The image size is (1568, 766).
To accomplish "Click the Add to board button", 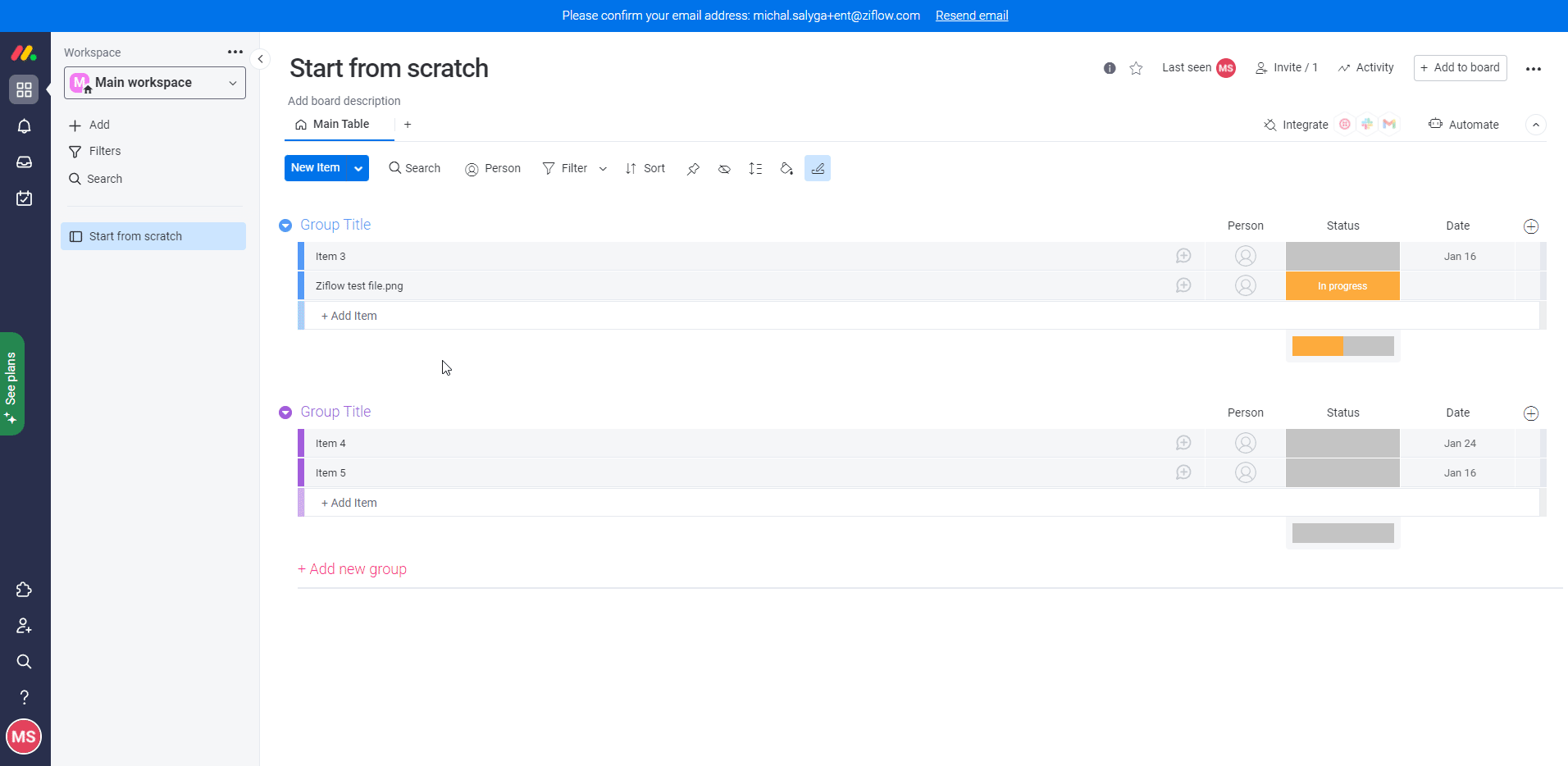I will [x=1460, y=68].
